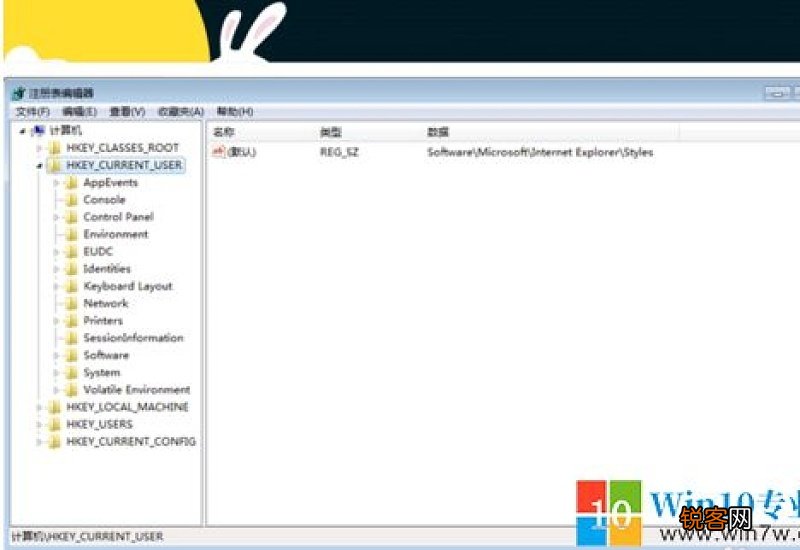The image size is (800, 550).
Task: Select the SessionInformation key label
Action: click(133, 338)
